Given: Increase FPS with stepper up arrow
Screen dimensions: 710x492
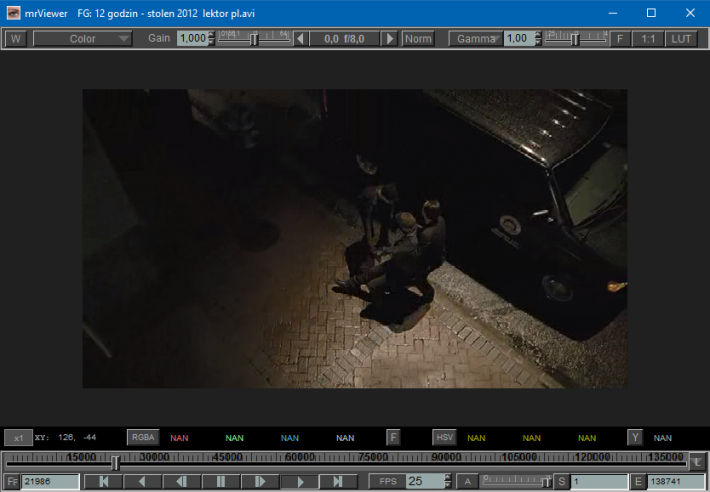Looking at the screenshot, I should coord(448,478).
